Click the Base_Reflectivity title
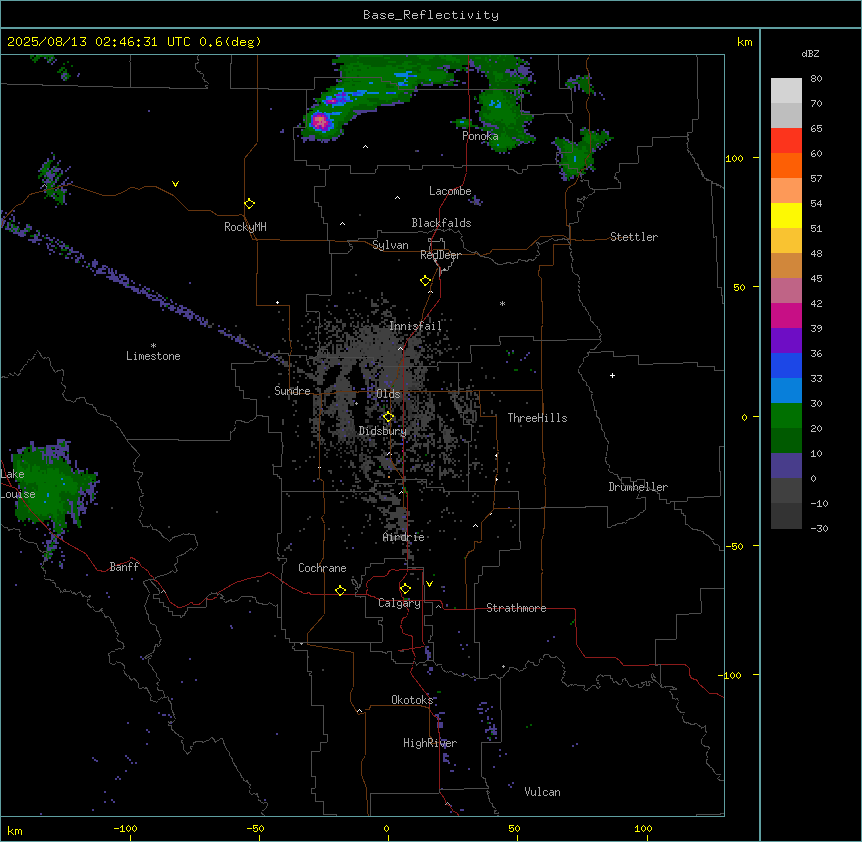 click(x=431, y=15)
